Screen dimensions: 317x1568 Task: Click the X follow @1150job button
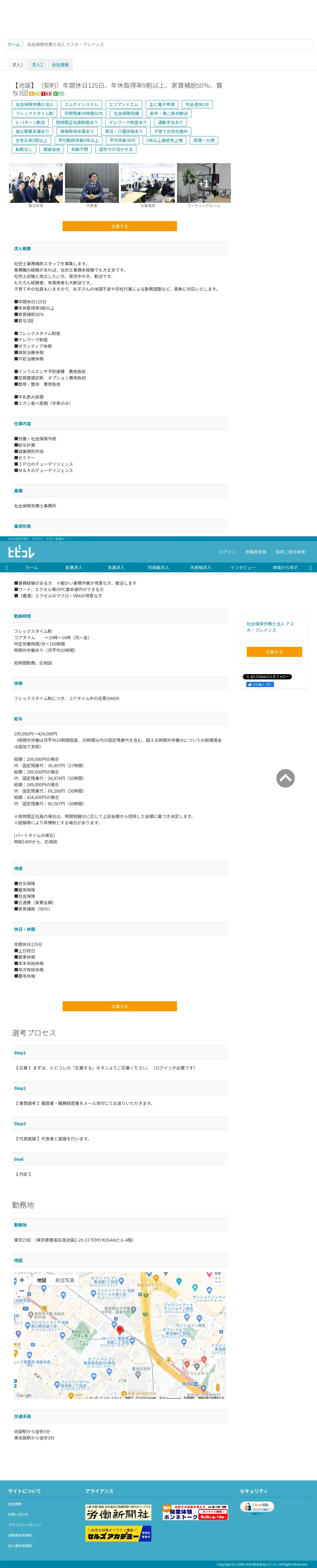[x=267, y=677]
